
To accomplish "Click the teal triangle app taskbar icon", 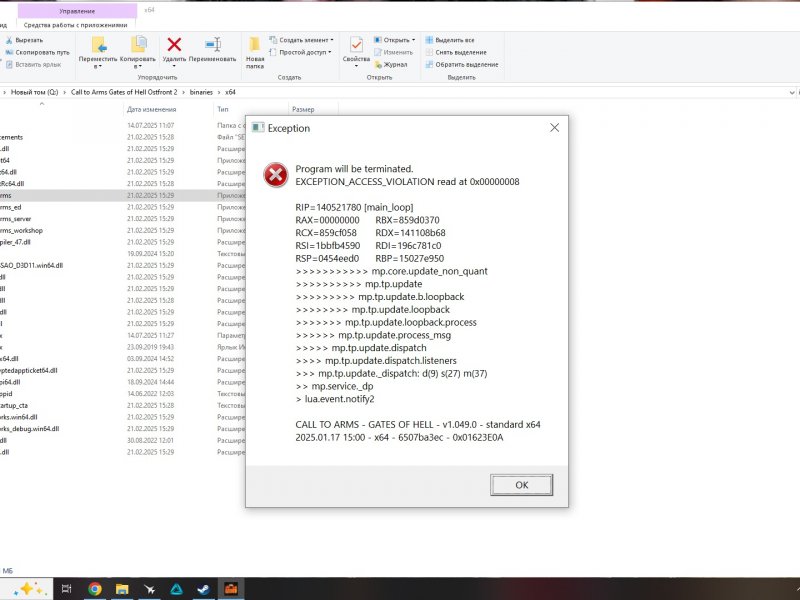I will (177, 589).
